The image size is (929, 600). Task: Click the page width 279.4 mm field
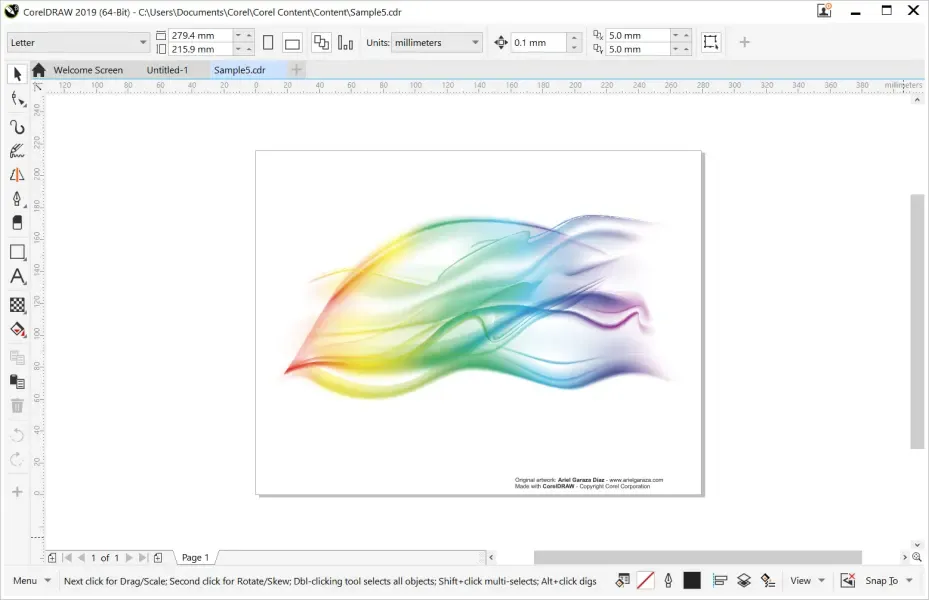(200, 36)
